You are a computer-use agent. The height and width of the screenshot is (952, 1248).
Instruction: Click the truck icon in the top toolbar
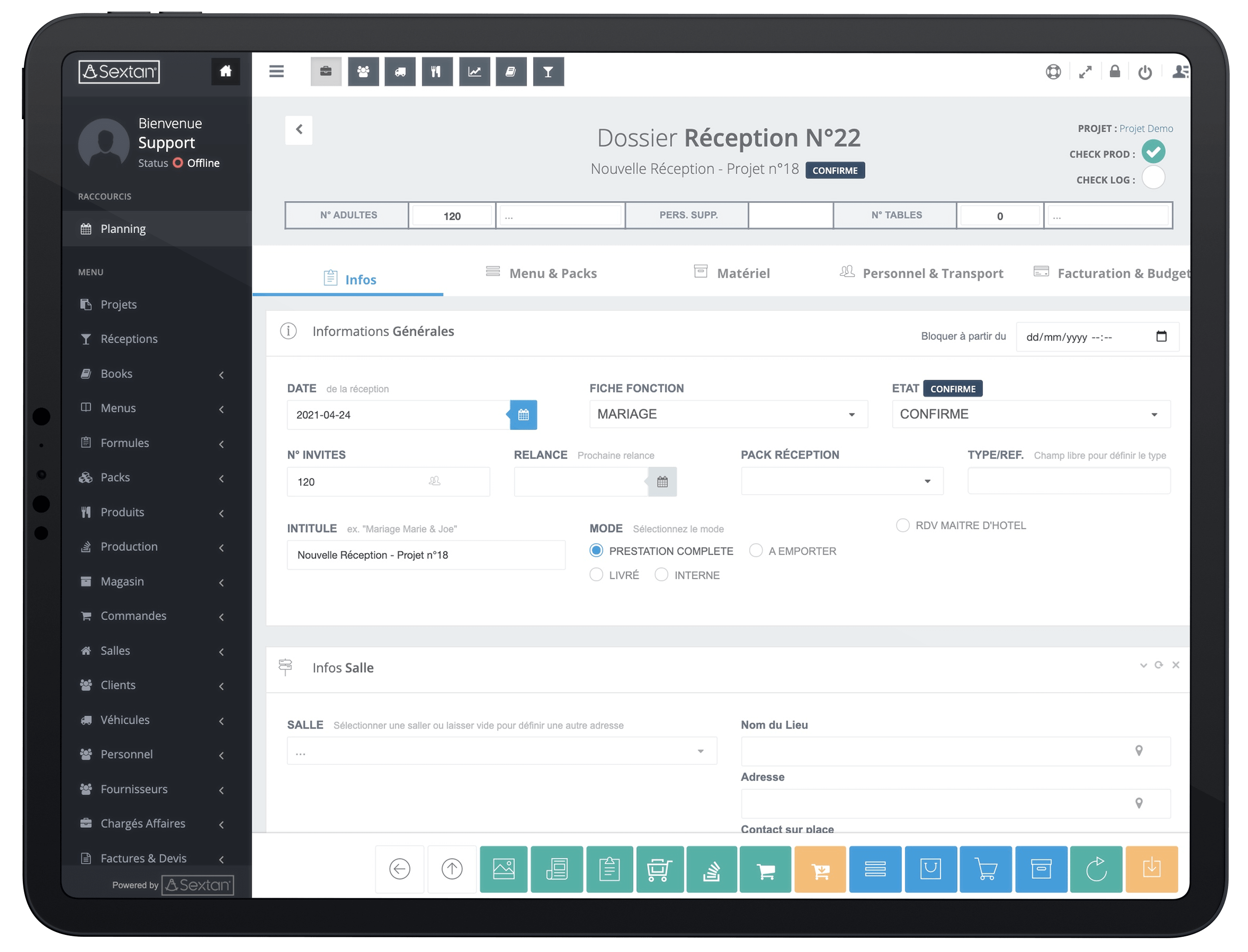(400, 71)
